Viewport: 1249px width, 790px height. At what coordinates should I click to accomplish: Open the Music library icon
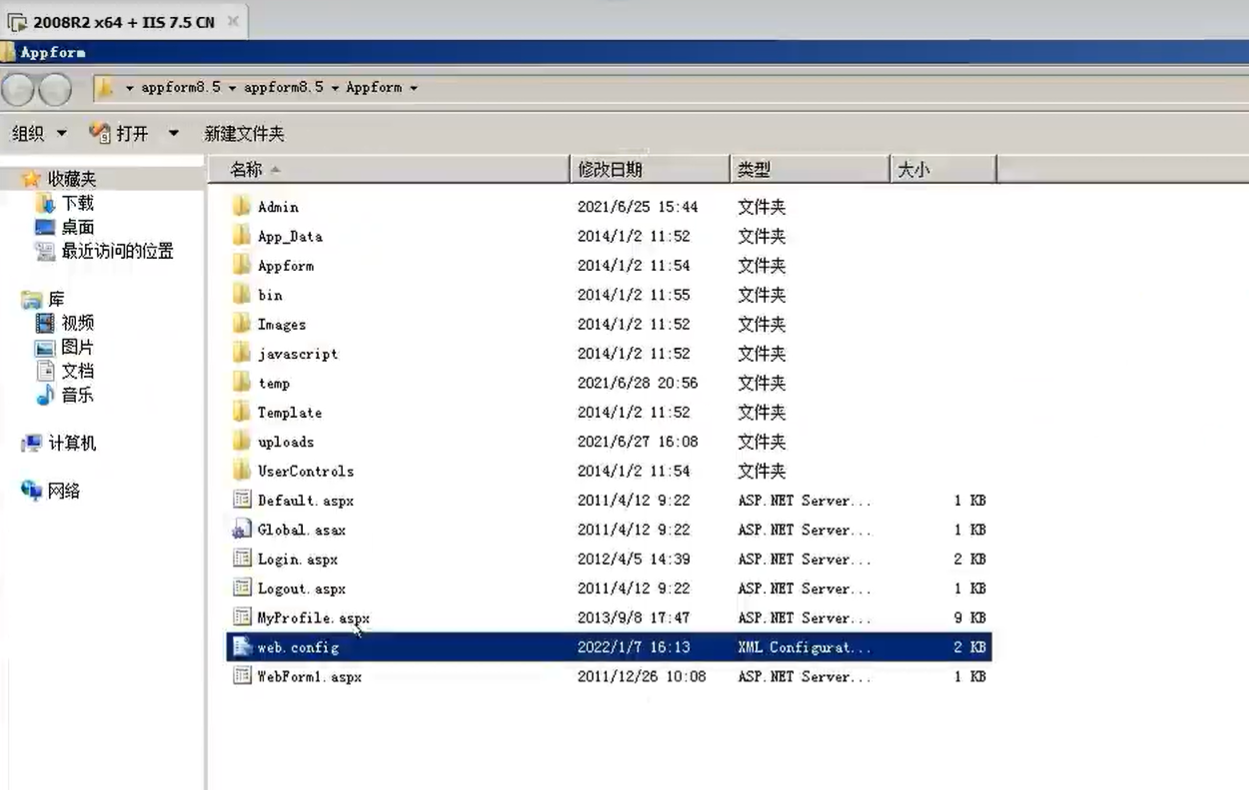tap(45, 396)
